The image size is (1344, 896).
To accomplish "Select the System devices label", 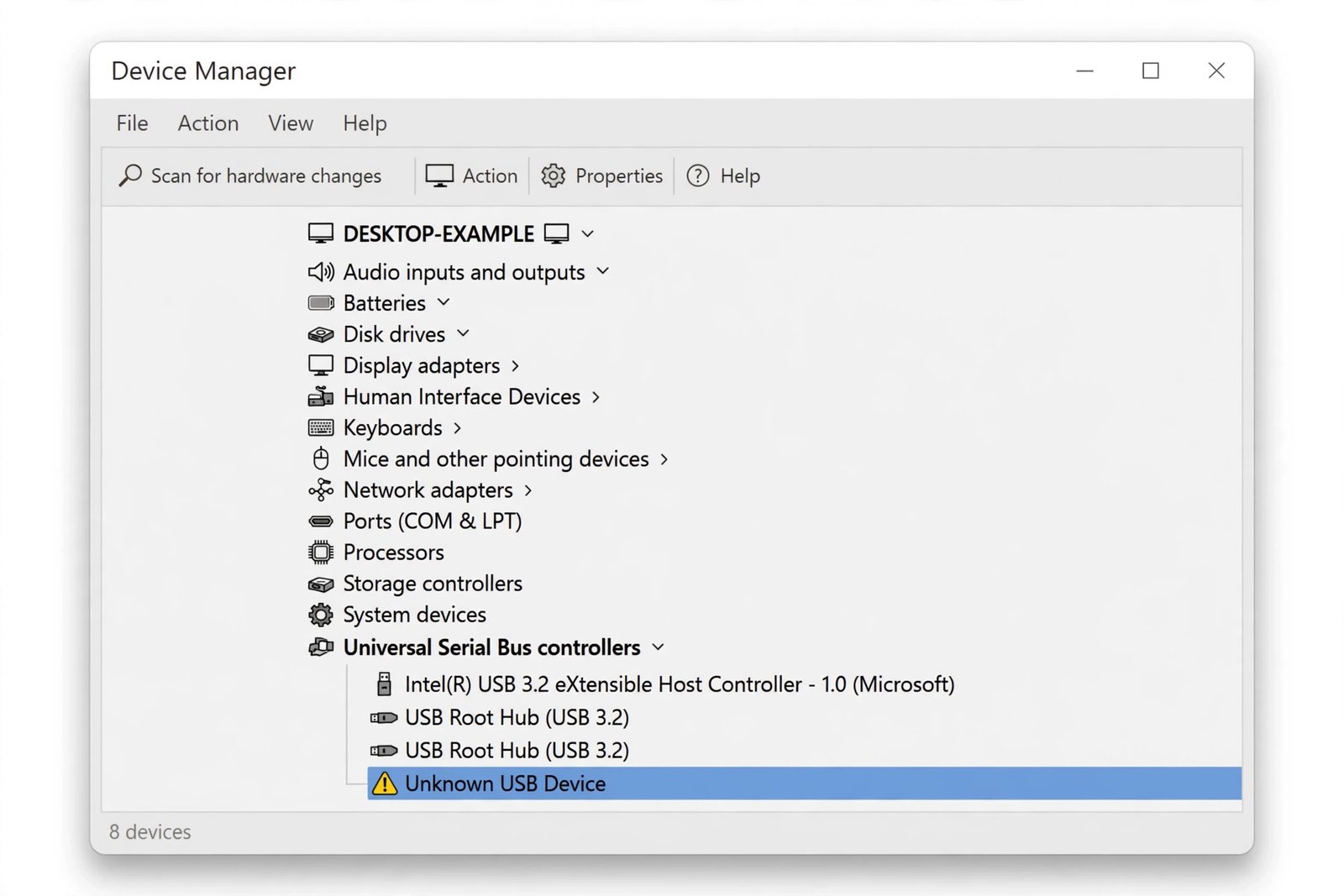I will [x=415, y=615].
